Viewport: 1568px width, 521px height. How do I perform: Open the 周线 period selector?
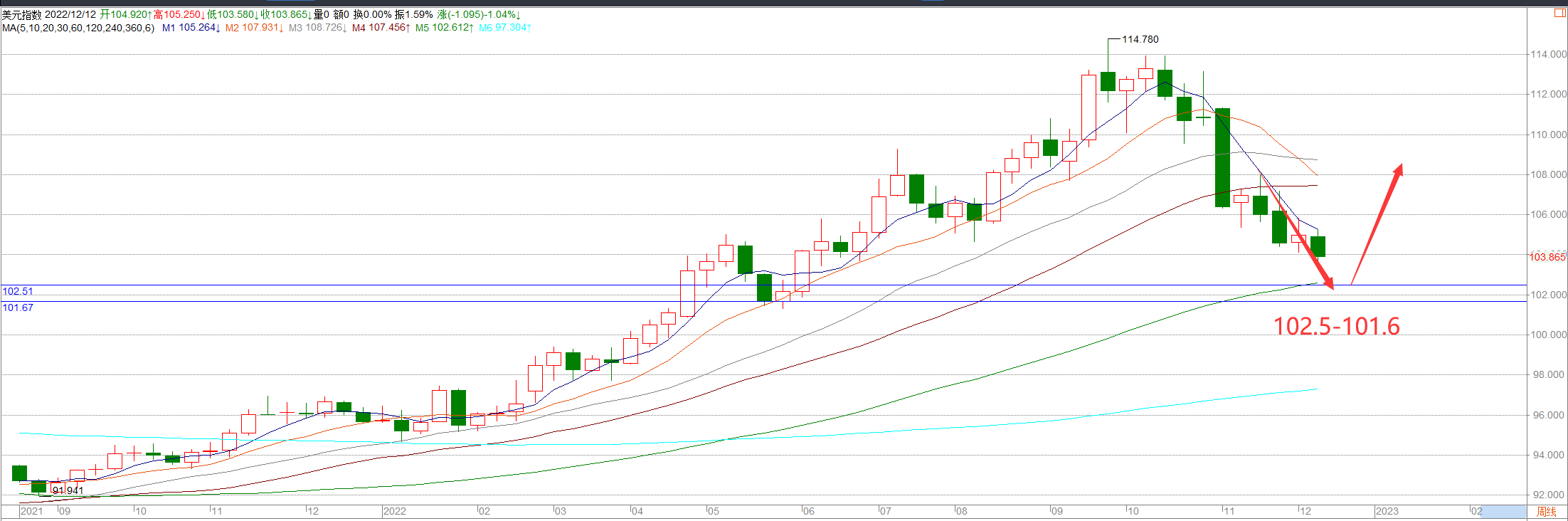point(1547,511)
